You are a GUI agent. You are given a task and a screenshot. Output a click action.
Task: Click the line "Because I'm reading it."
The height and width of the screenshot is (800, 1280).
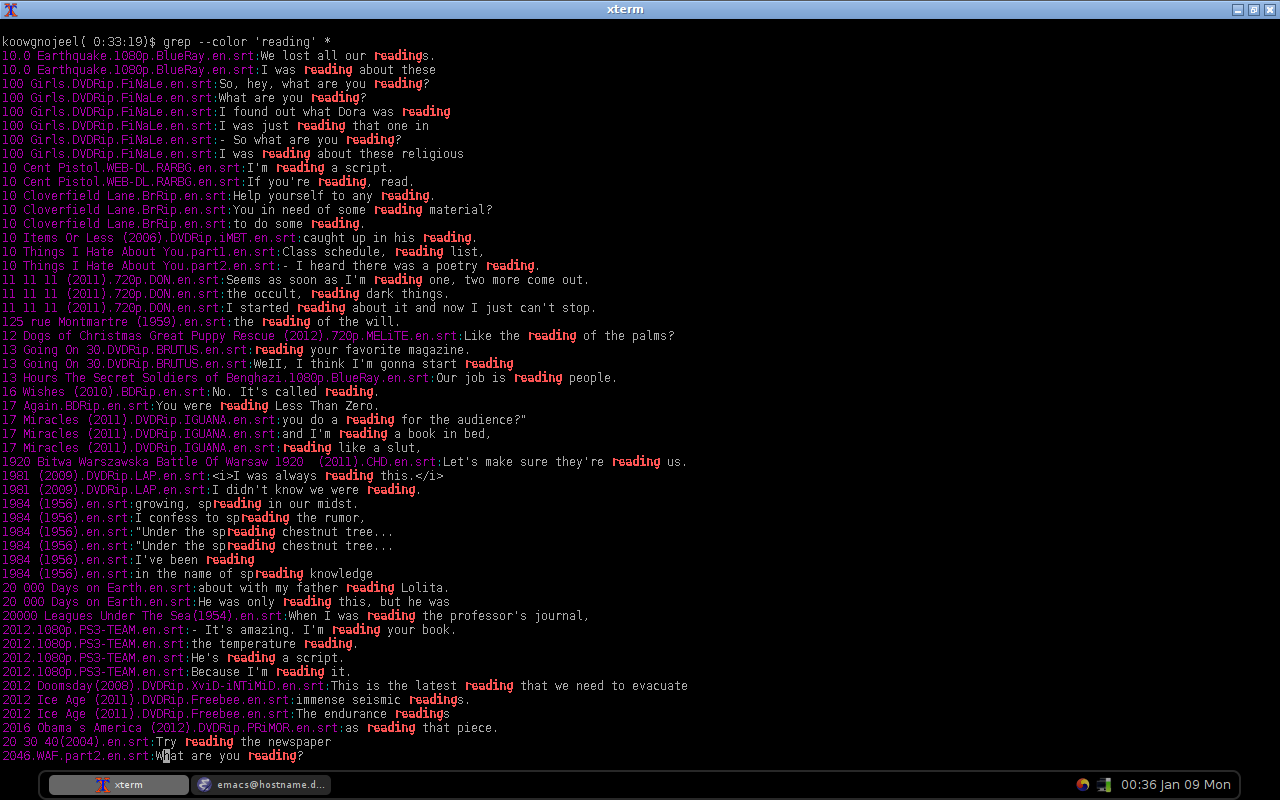click(271, 672)
